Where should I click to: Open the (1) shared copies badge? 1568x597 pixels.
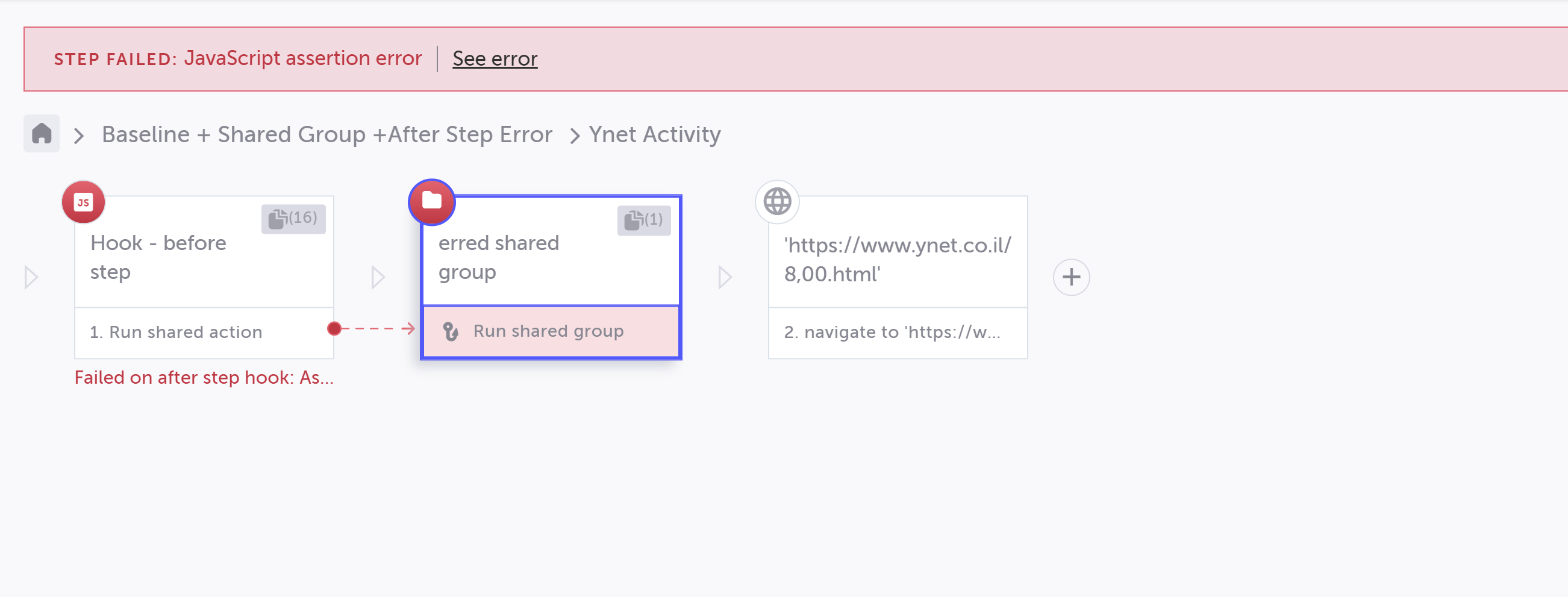(x=643, y=220)
